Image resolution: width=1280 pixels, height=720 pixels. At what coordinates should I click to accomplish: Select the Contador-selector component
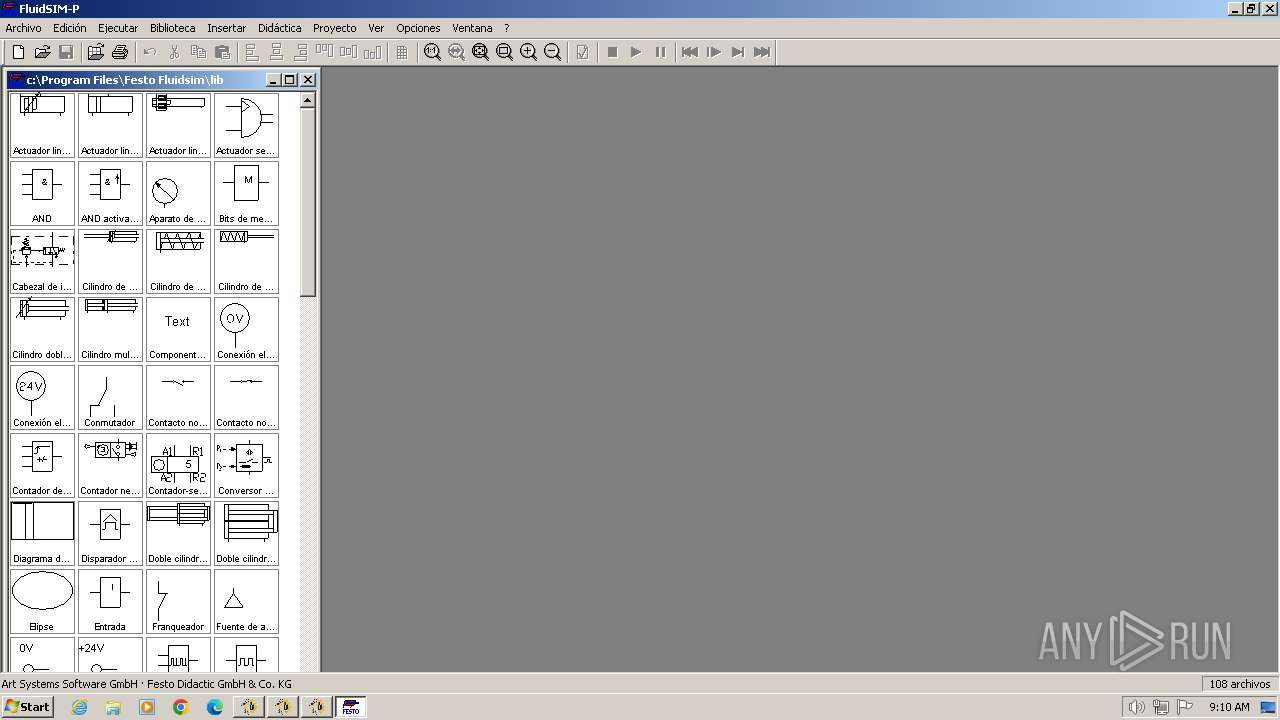178,466
